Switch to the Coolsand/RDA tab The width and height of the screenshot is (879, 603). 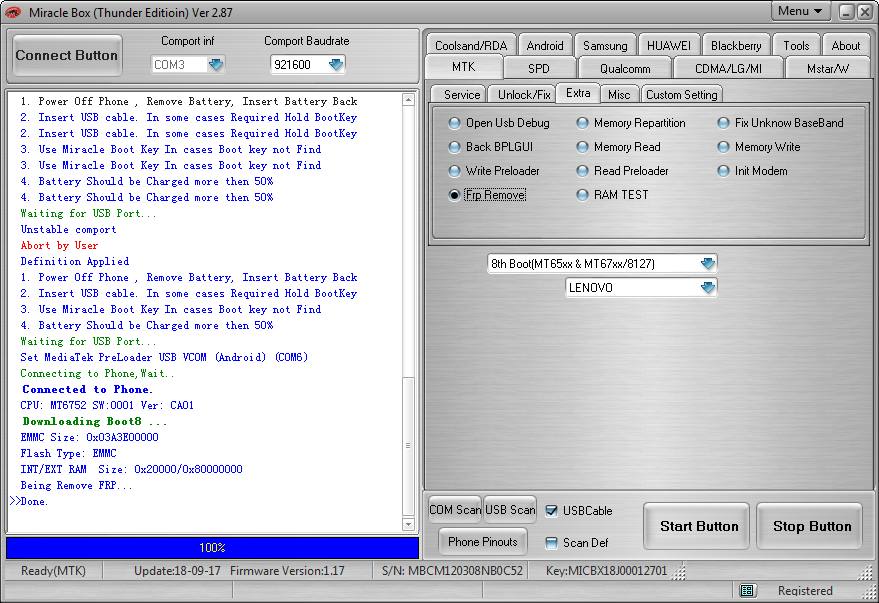coord(471,45)
